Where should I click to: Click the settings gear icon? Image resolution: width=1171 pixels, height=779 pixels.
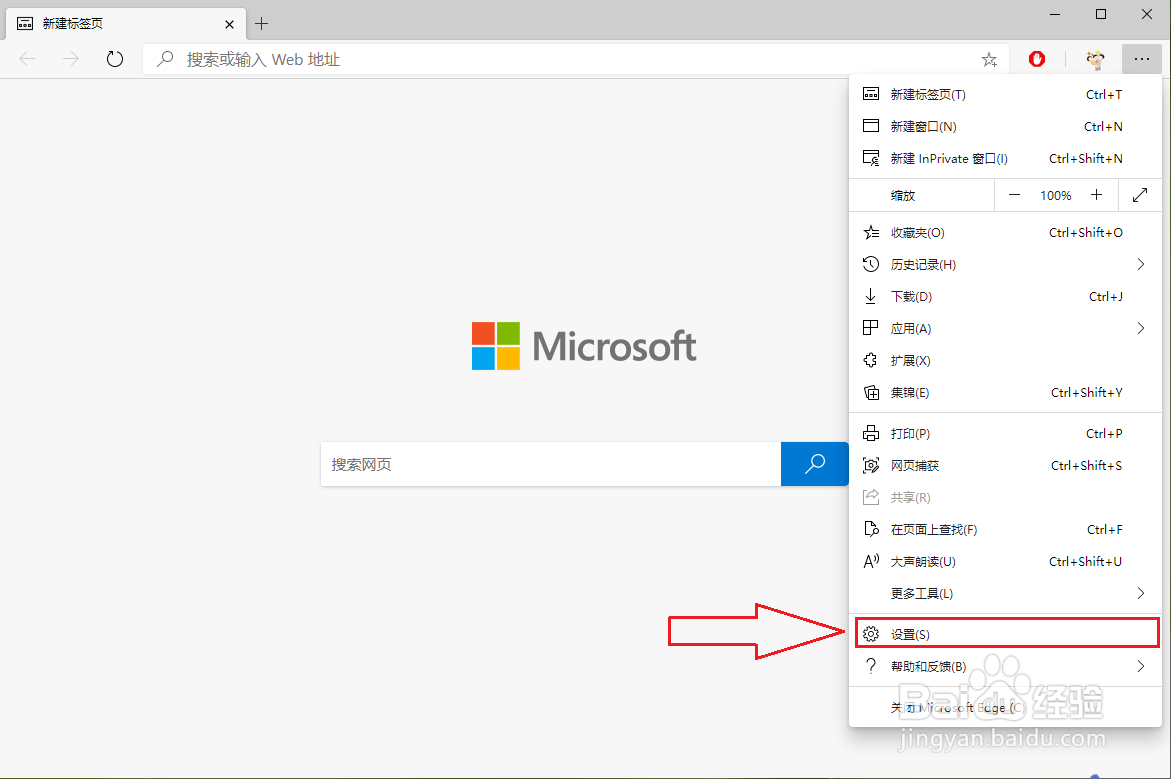point(871,634)
